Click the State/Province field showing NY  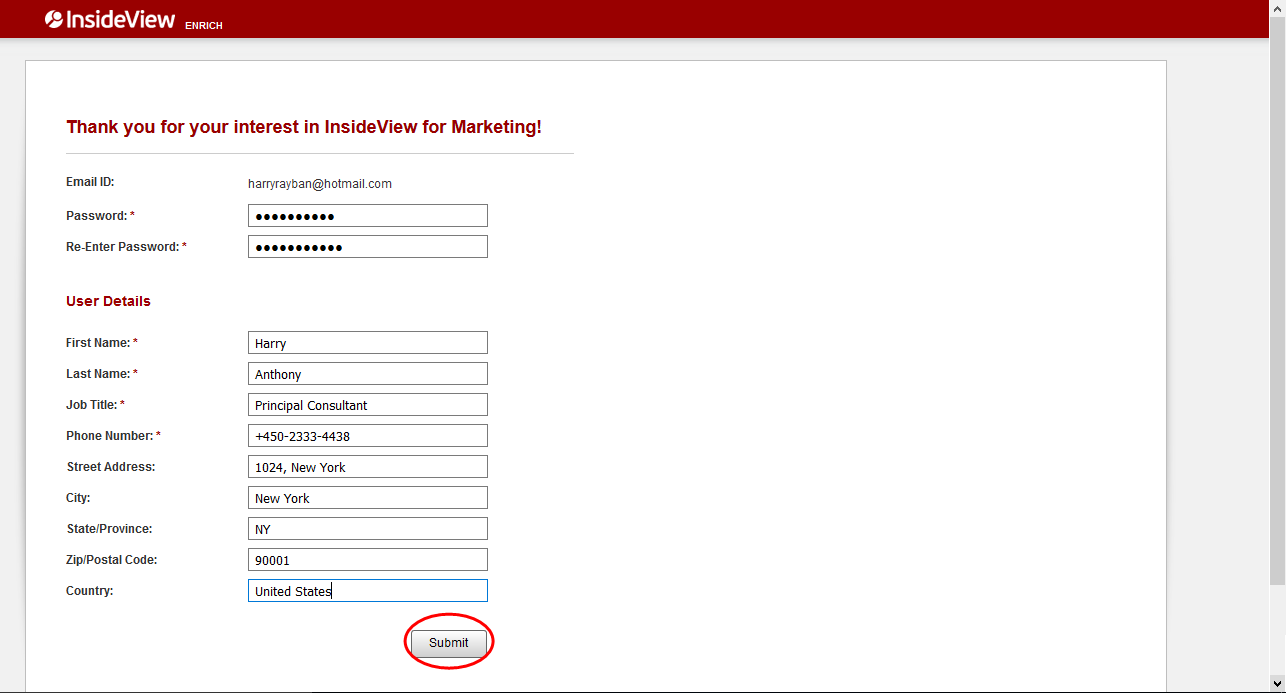pos(368,529)
